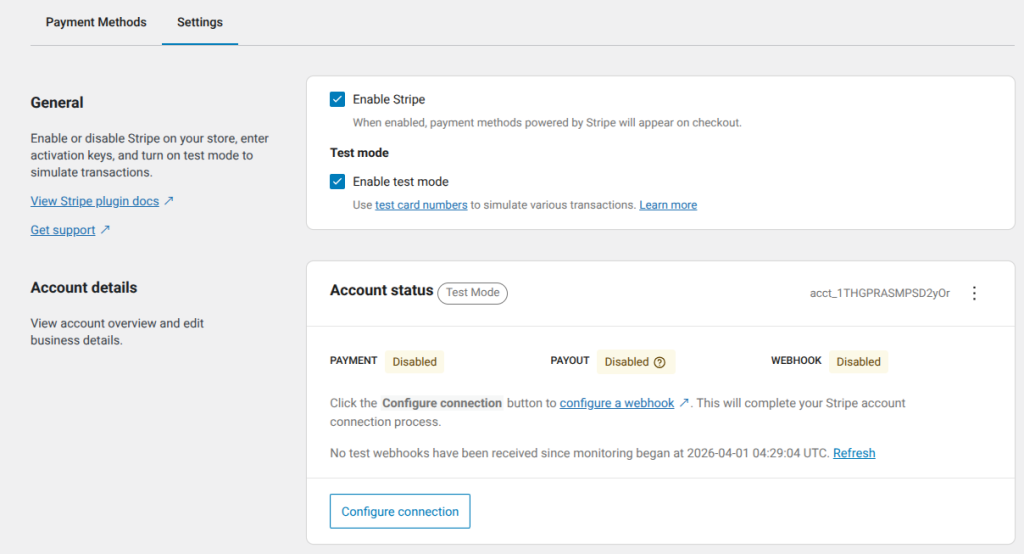Screen dimensions: 1024x554
Task: Click the Account status heading
Action: [381, 290]
